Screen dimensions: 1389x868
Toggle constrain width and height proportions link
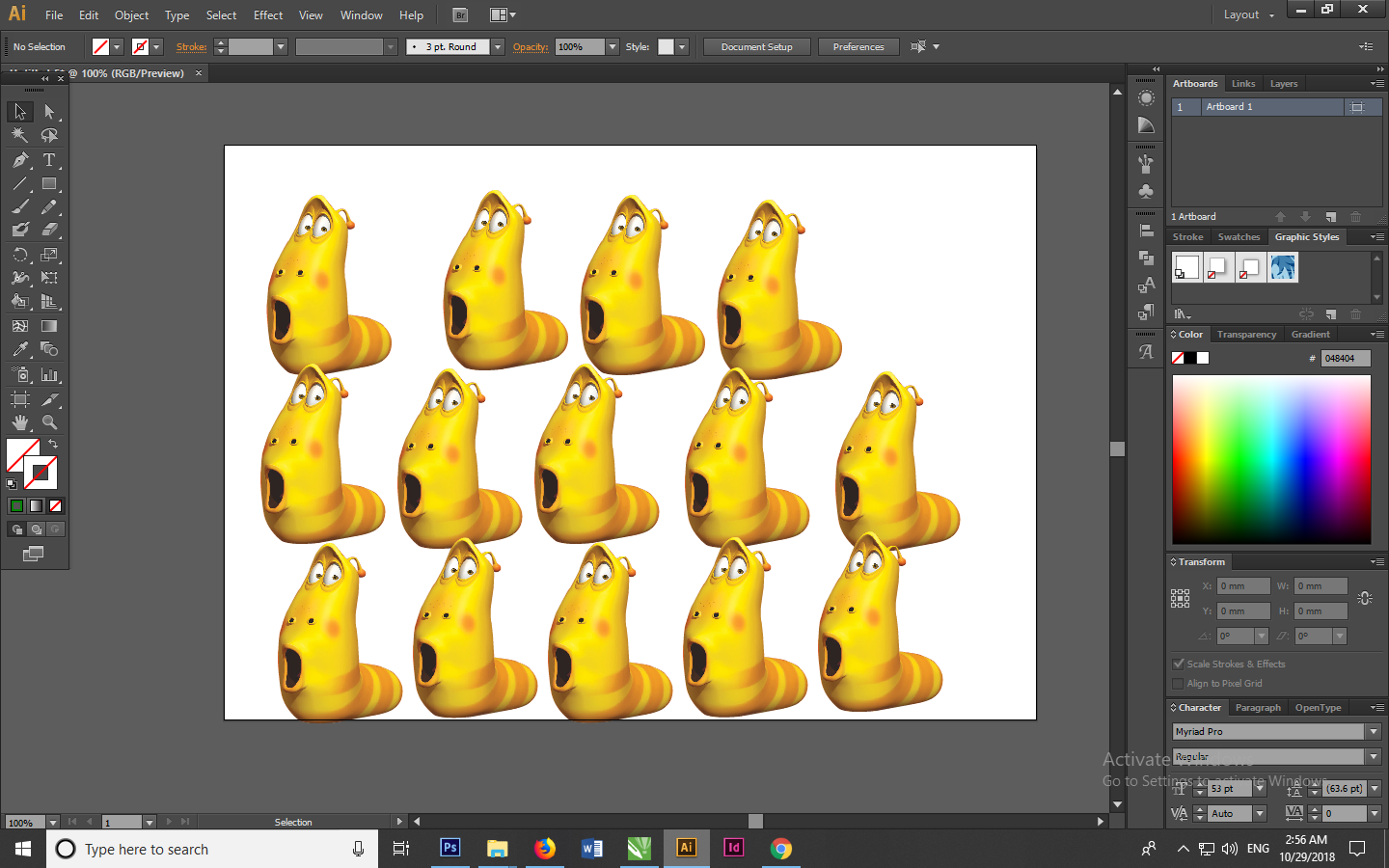coord(1364,598)
